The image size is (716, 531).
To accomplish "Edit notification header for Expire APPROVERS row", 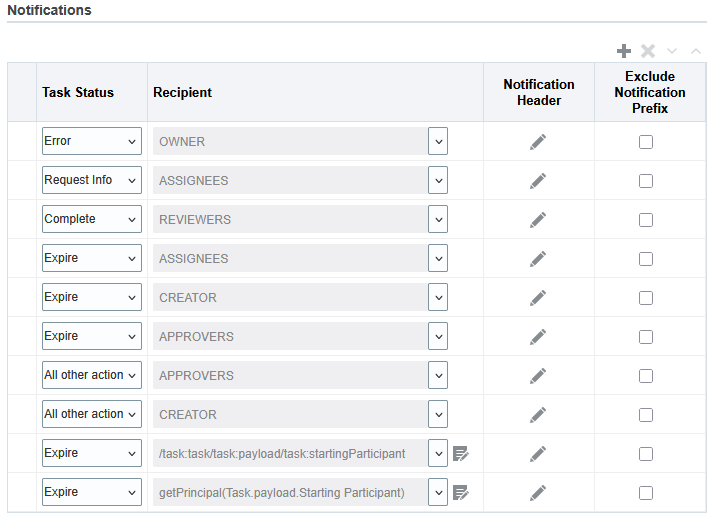I will [x=538, y=337].
